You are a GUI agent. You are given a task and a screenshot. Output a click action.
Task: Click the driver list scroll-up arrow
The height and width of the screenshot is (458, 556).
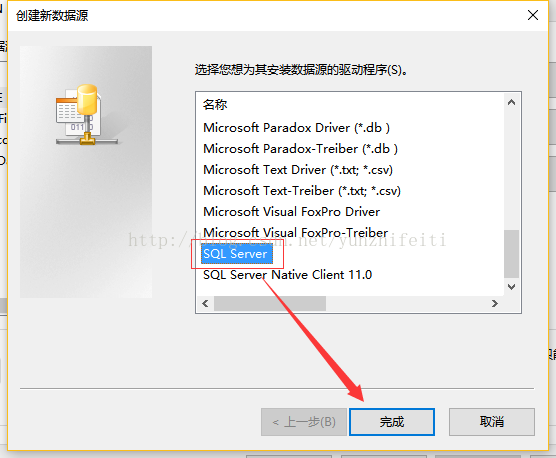click(x=511, y=102)
